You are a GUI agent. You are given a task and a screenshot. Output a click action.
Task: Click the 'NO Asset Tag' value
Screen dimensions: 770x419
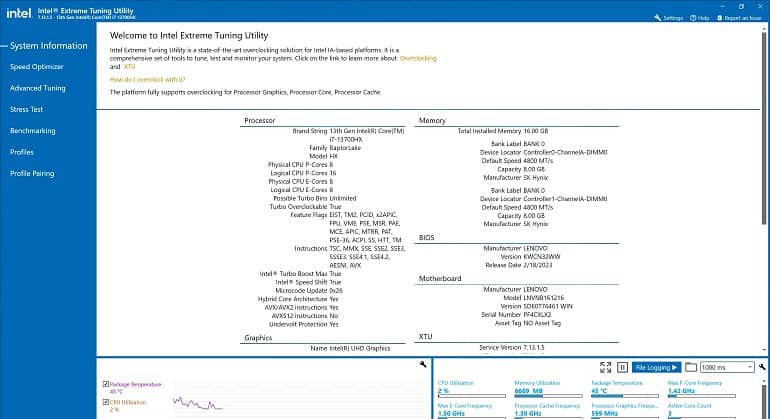pyautogui.click(x=542, y=323)
